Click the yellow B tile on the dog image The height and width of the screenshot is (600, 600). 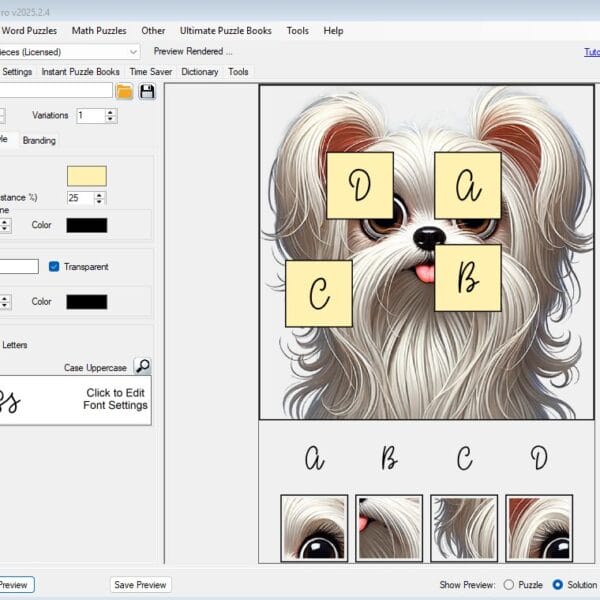(467, 278)
